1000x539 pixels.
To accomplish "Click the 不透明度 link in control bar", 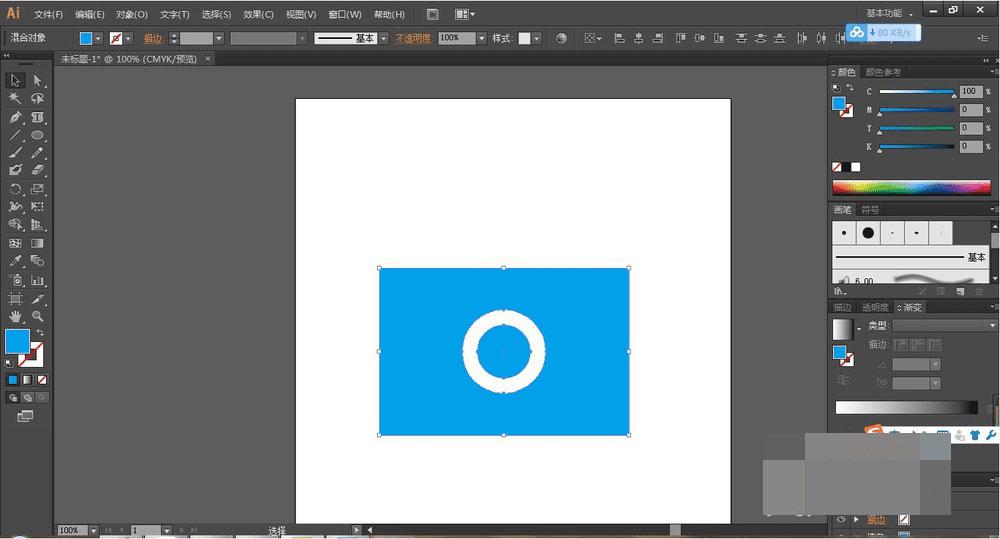I will click(414, 38).
